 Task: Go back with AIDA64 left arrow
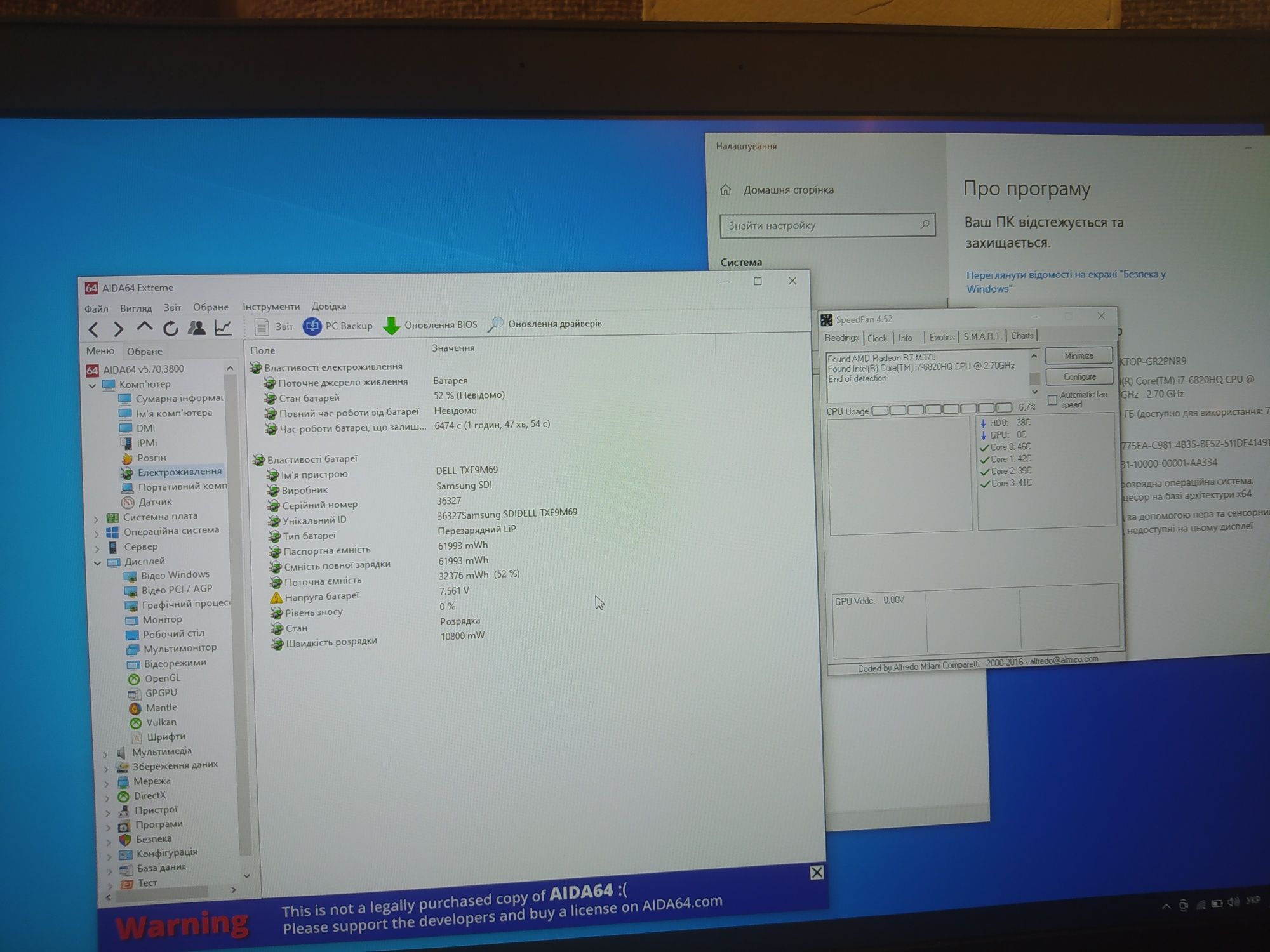[x=94, y=329]
